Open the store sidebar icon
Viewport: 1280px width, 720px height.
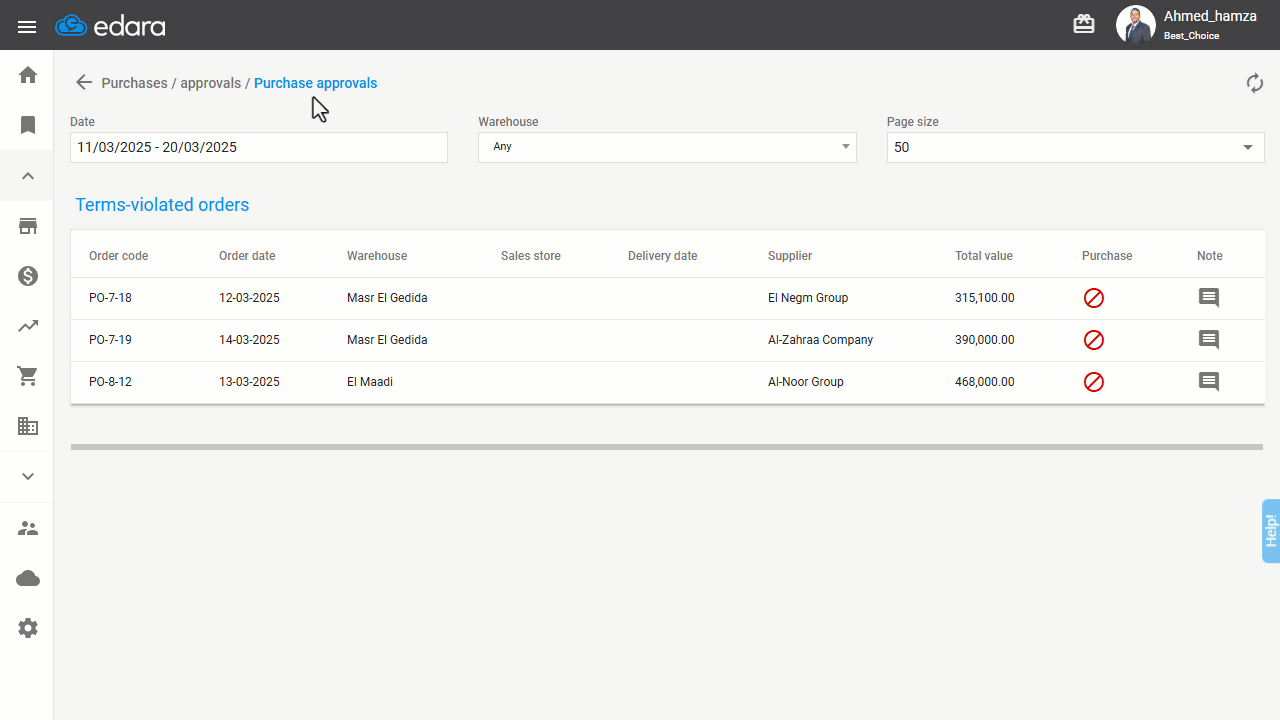coord(28,226)
